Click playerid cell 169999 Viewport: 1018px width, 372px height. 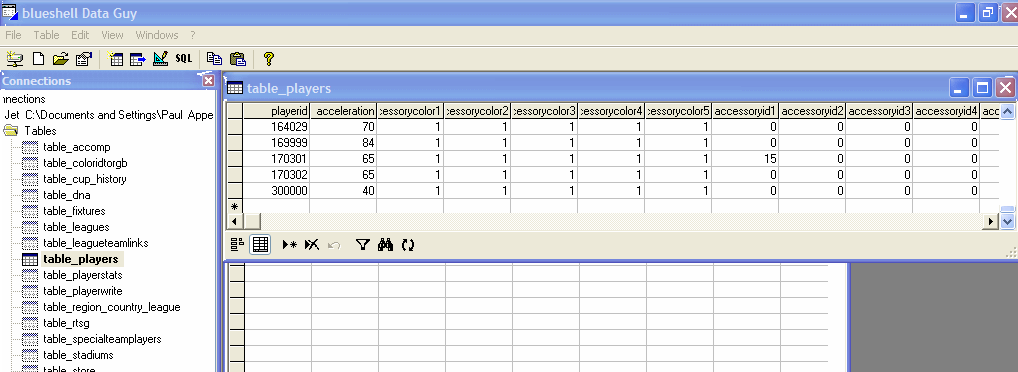pos(277,143)
